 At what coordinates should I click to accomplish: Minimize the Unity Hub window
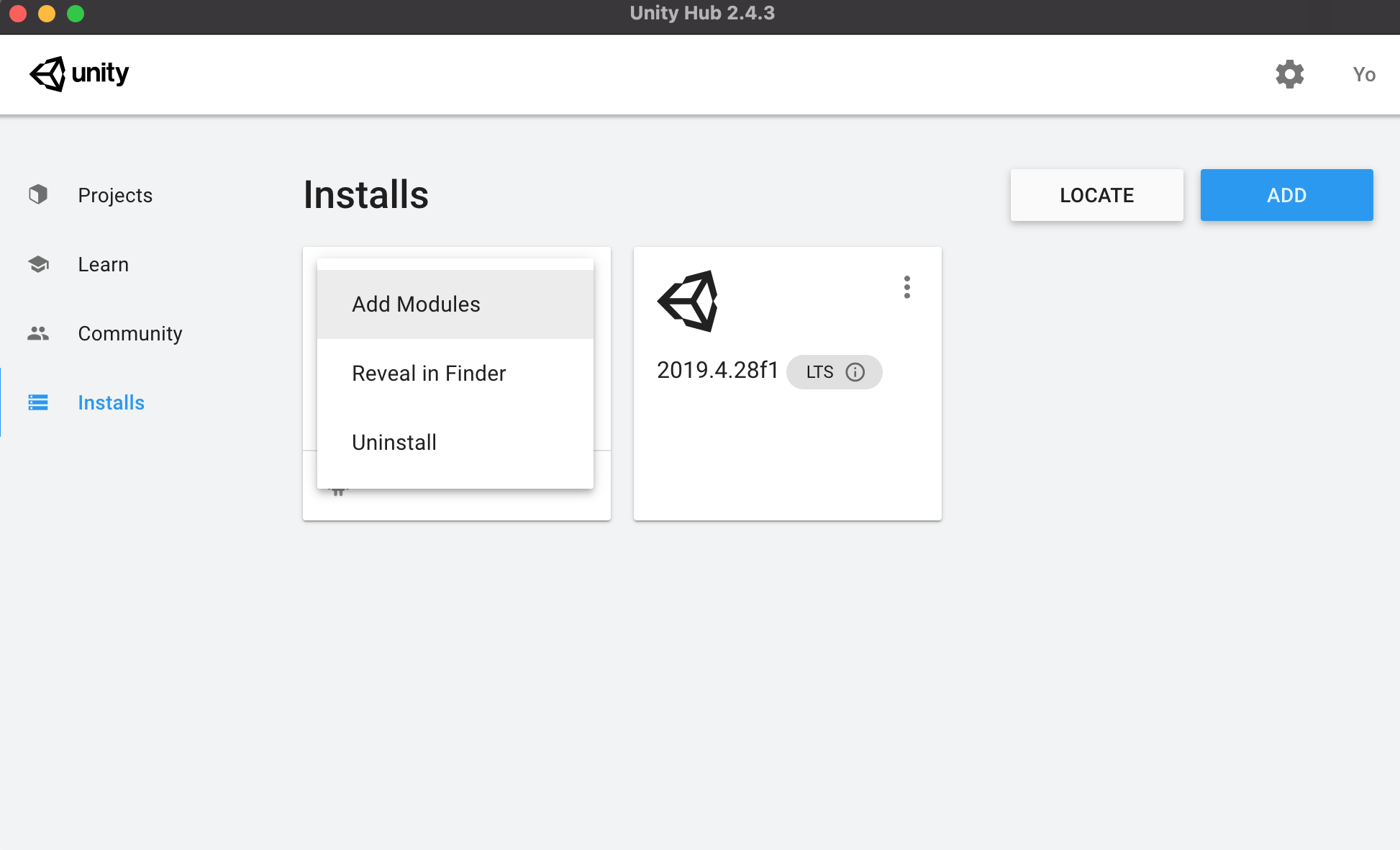47,14
